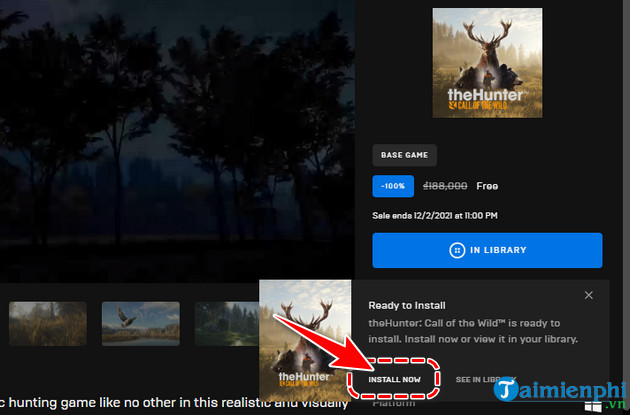
Task: Click the Free price label
Action: click(487, 186)
